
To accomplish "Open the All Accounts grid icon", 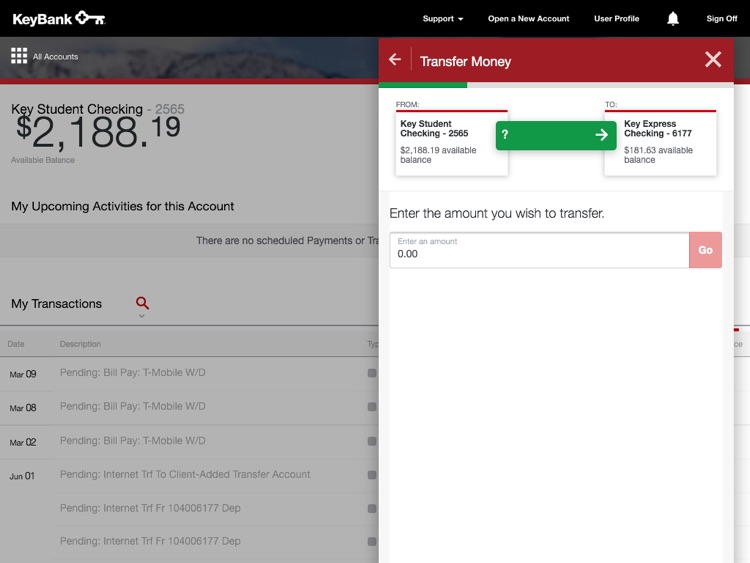I will coord(19,56).
